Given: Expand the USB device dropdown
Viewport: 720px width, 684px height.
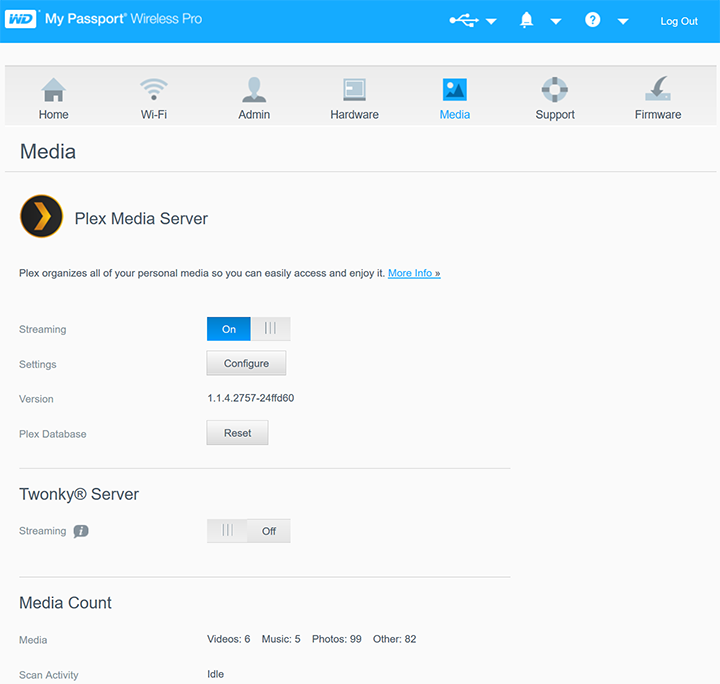Looking at the screenshot, I should 473,20.
